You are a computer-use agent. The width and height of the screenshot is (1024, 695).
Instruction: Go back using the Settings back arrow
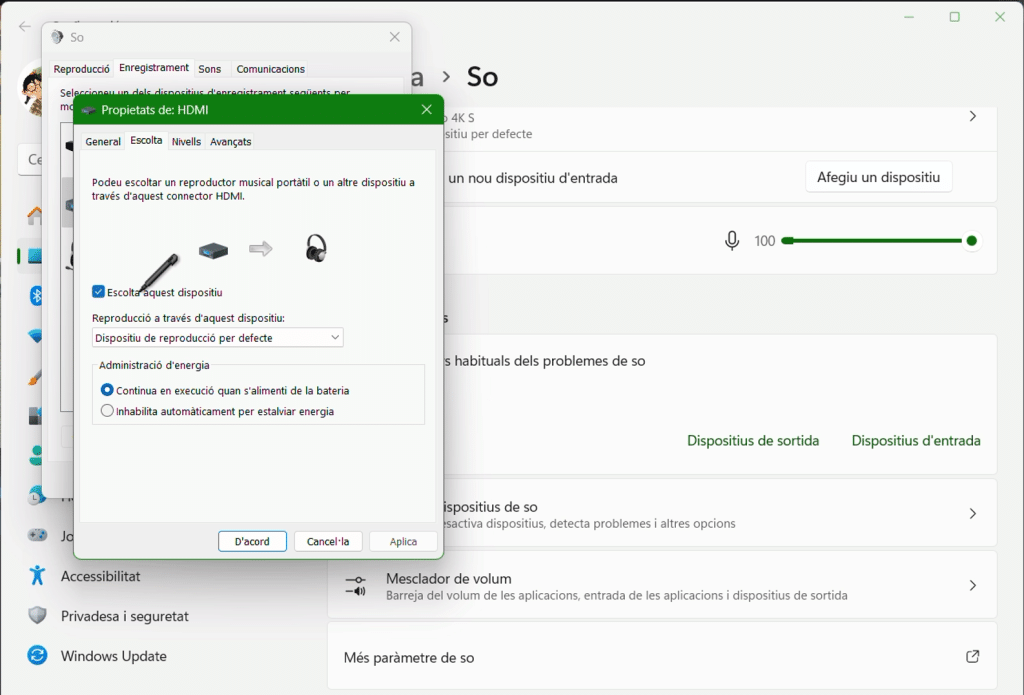point(25,26)
